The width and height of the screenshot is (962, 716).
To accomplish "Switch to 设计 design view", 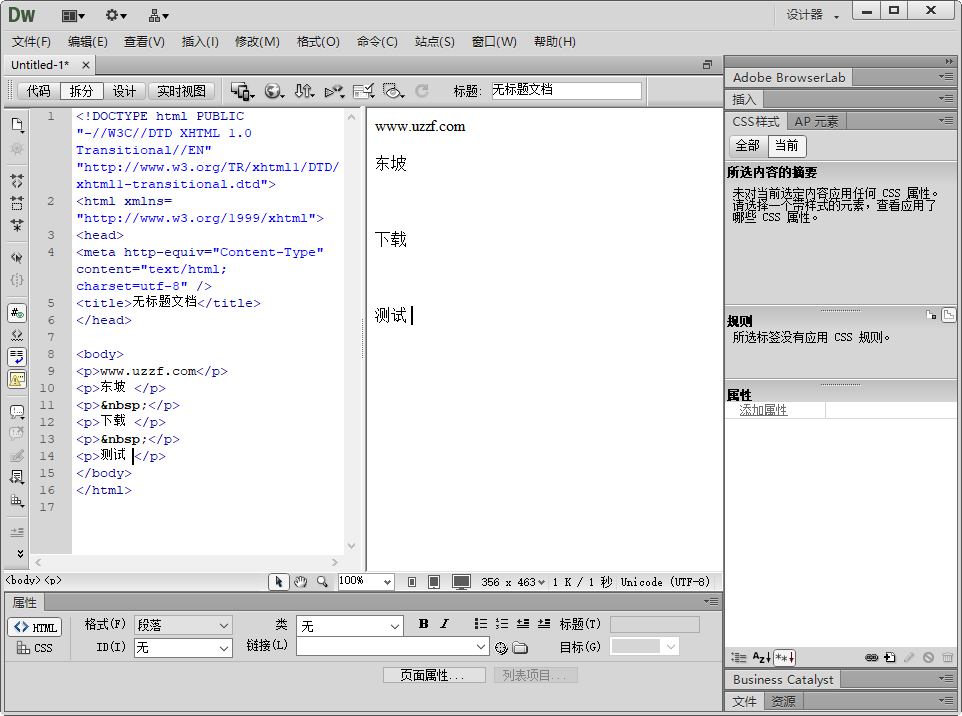I will pos(124,91).
